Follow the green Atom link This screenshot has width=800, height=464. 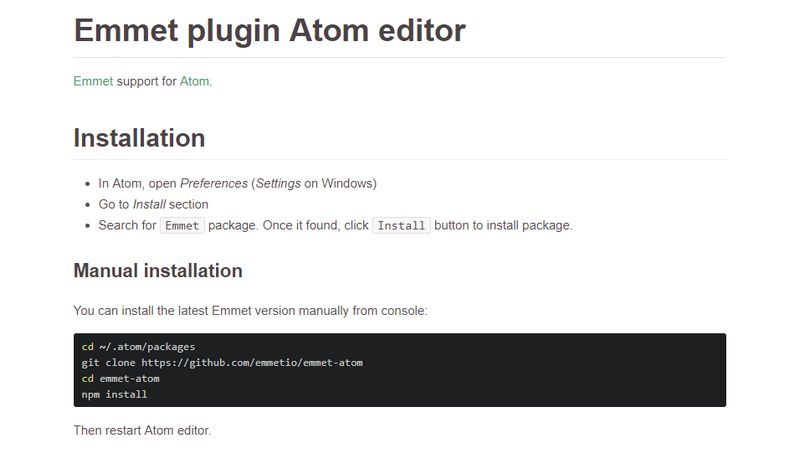[194, 81]
